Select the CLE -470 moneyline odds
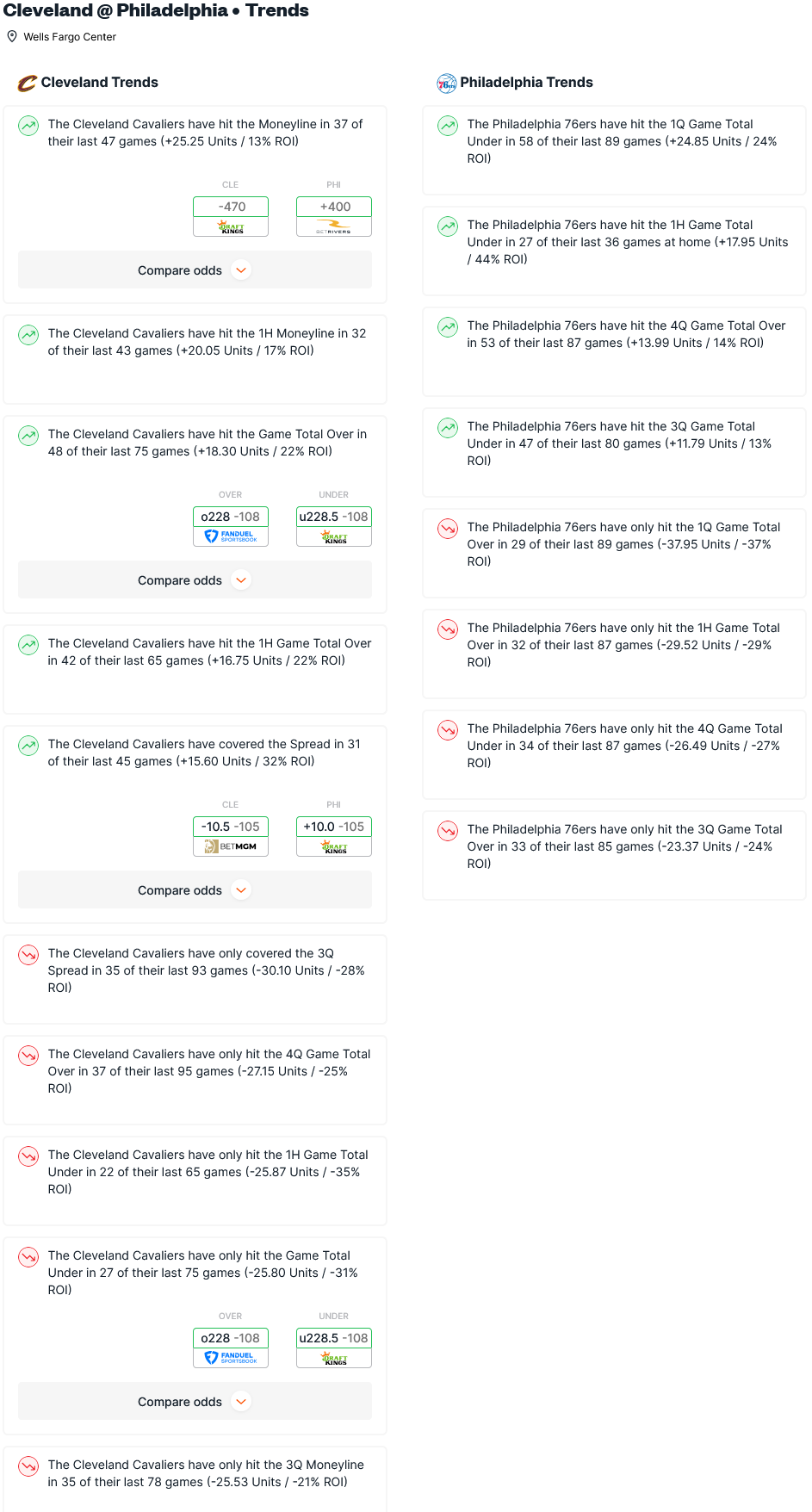The image size is (812, 1512). click(231, 207)
